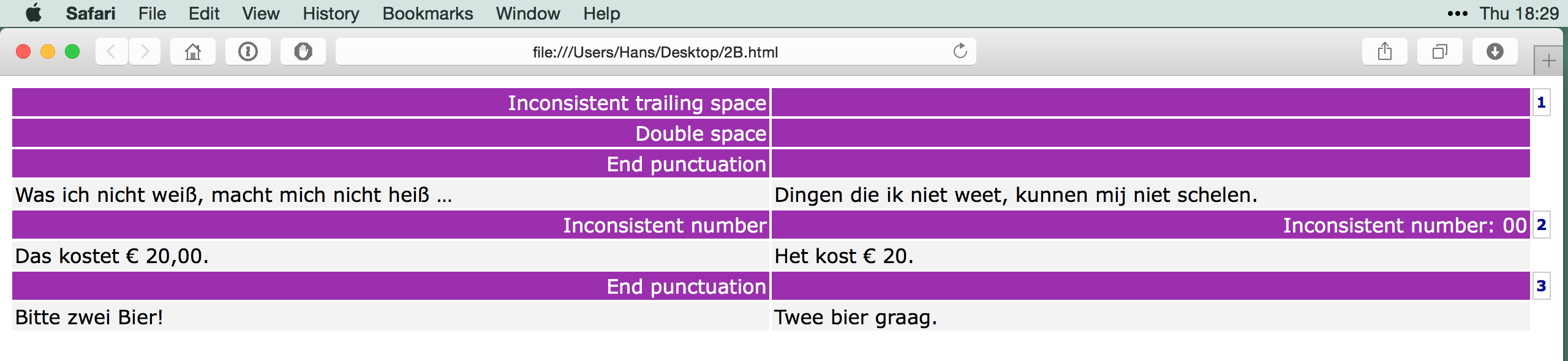1568x361 pixels.
Task: Click segment number 1 link
Action: tap(1541, 103)
